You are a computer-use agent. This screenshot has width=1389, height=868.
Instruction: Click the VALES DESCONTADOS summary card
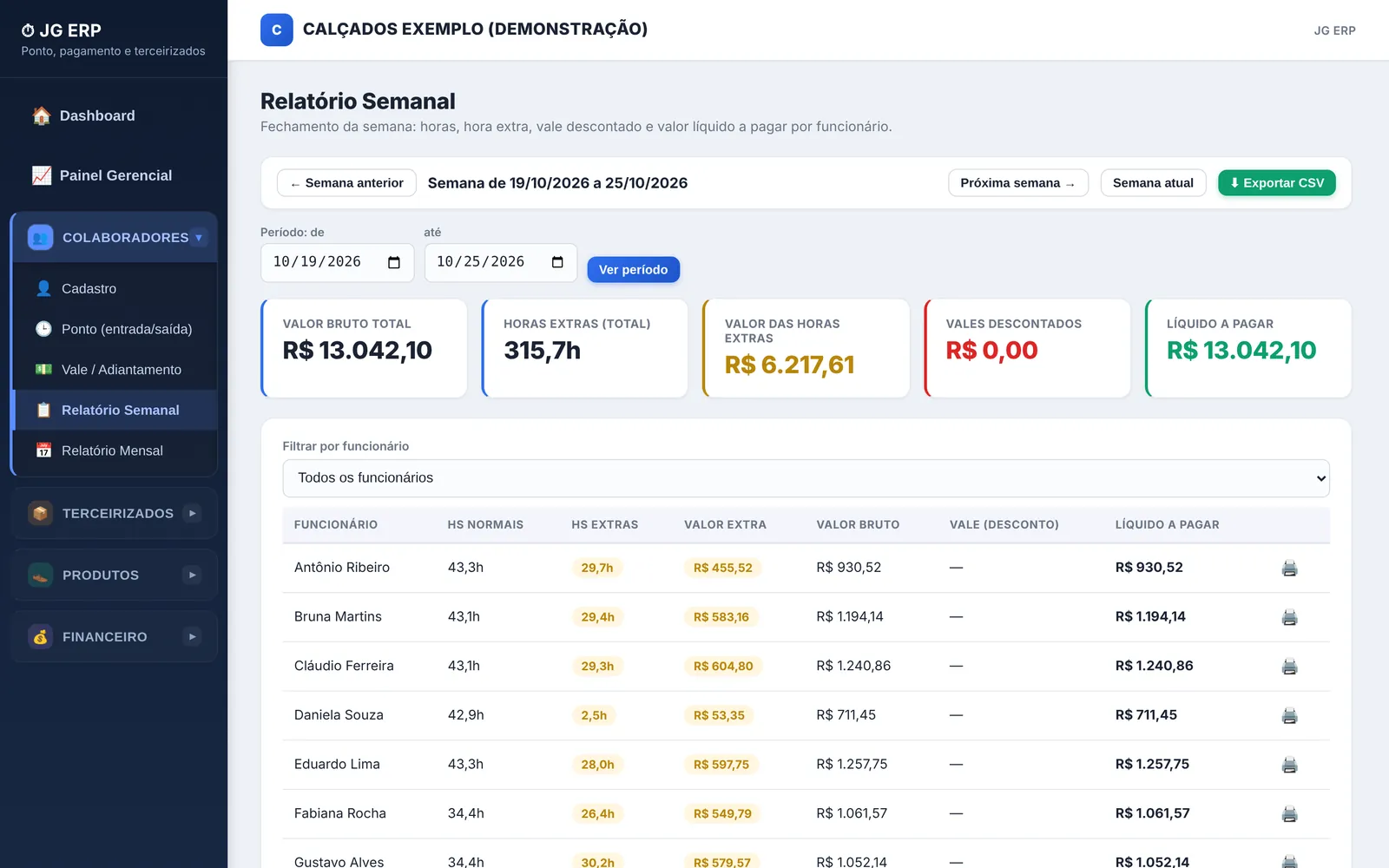tap(1027, 348)
